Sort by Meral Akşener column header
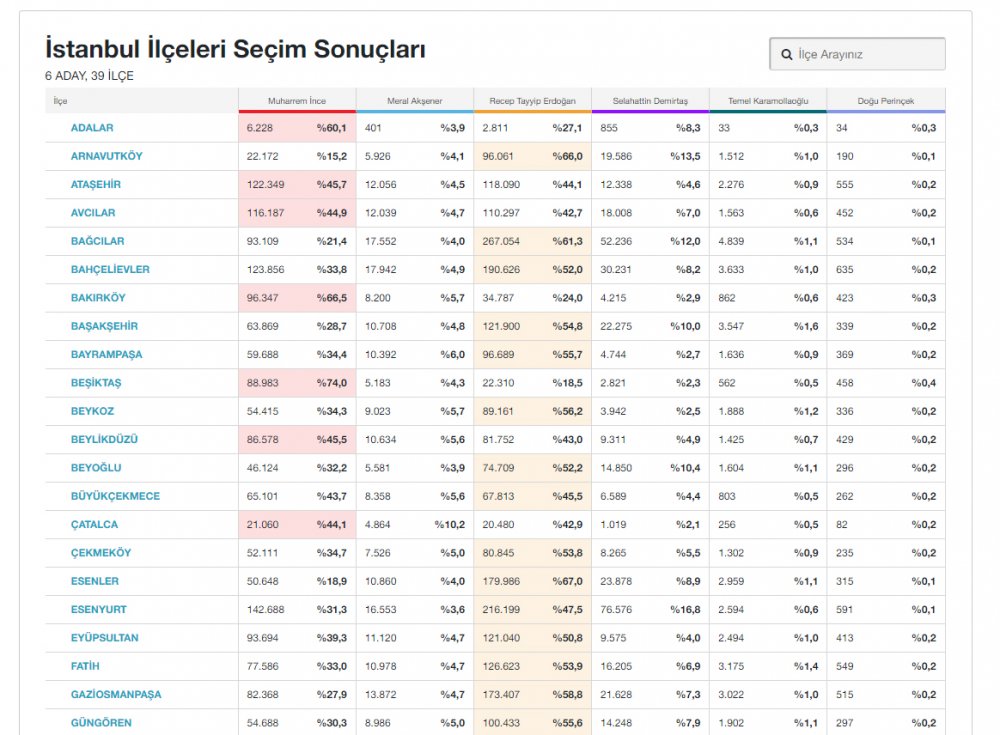1000x735 pixels. point(414,101)
